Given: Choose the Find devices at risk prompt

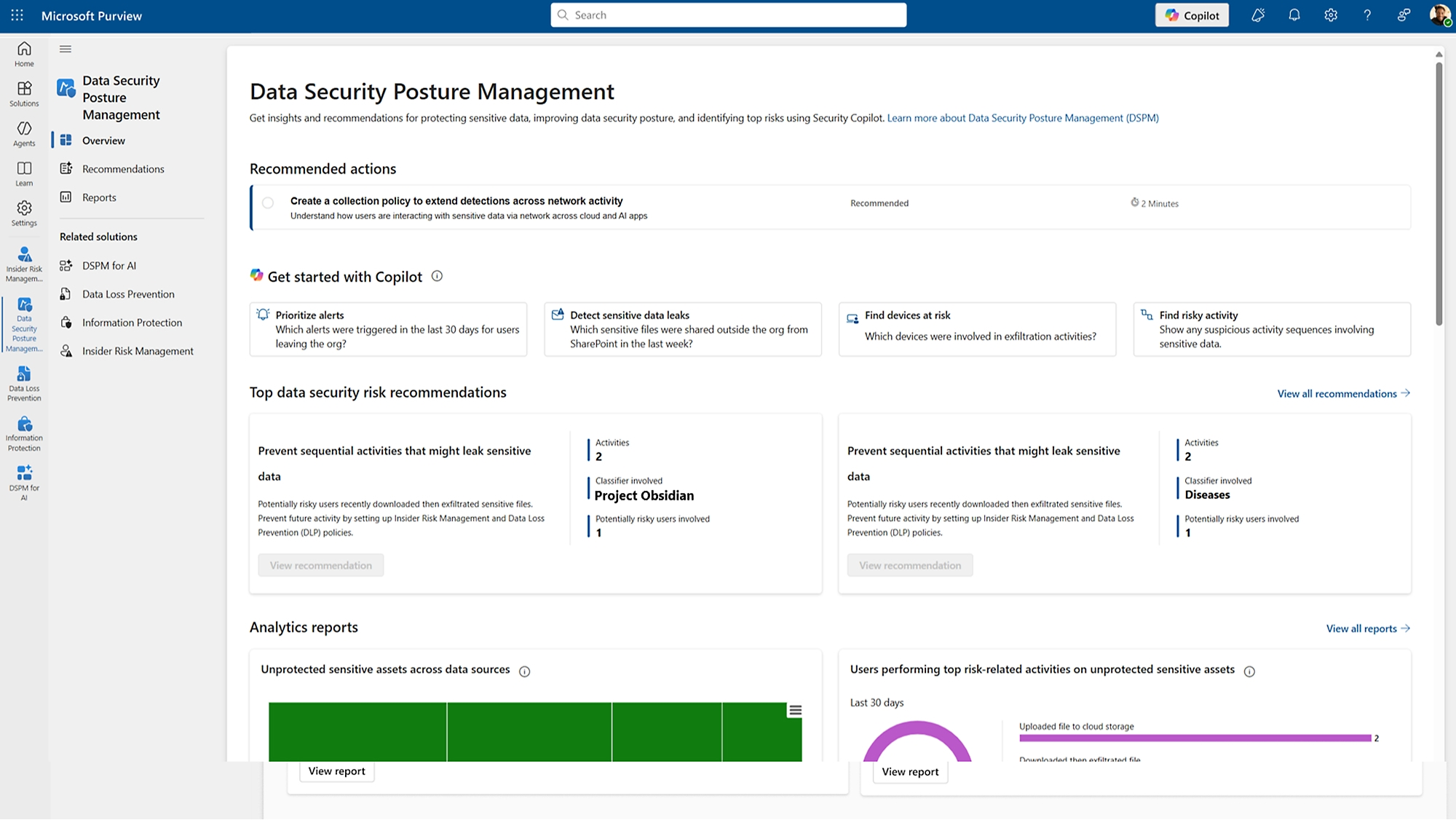Looking at the screenshot, I should pos(977,329).
